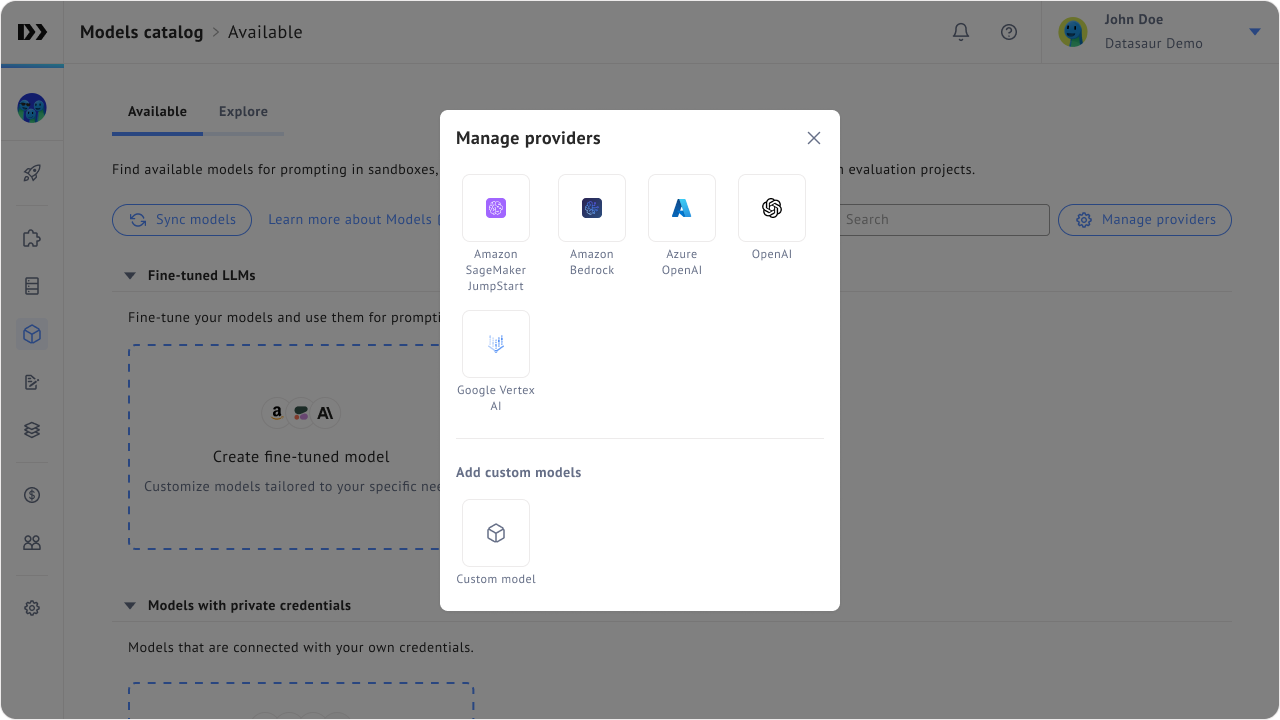Collapse the Fine-tuned LLMs section
The height and width of the screenshot is (720, 1280).
click(x=130, y=276)
